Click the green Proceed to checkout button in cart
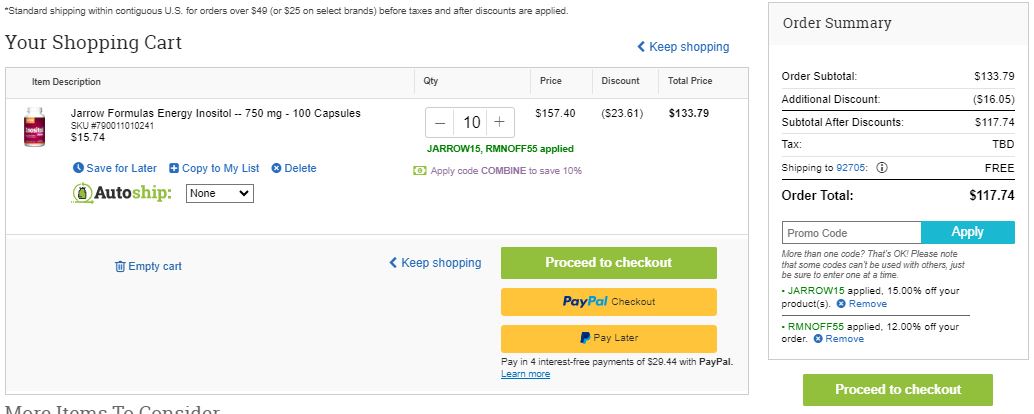 609,263
